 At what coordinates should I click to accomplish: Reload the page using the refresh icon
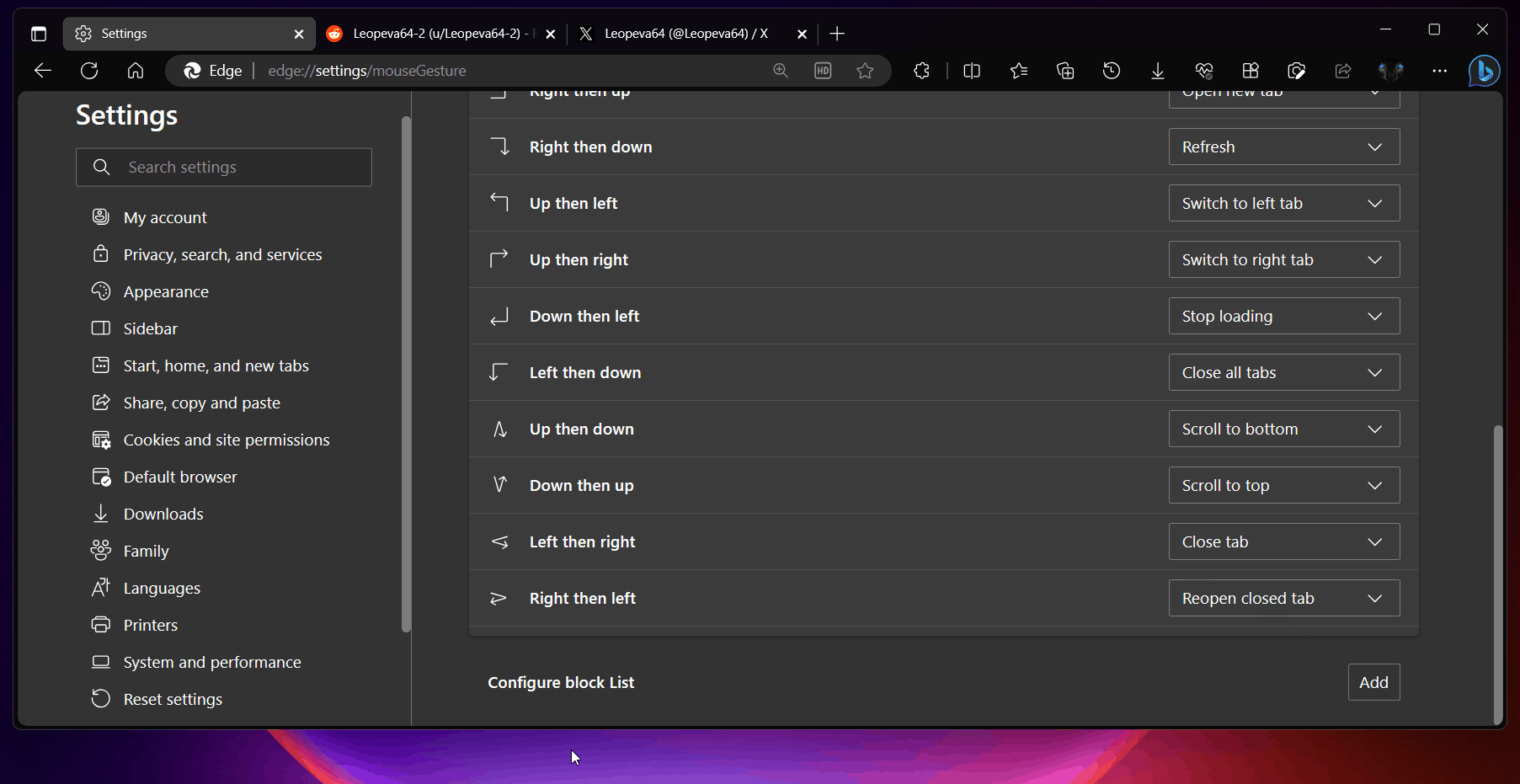tap(89, 71)
